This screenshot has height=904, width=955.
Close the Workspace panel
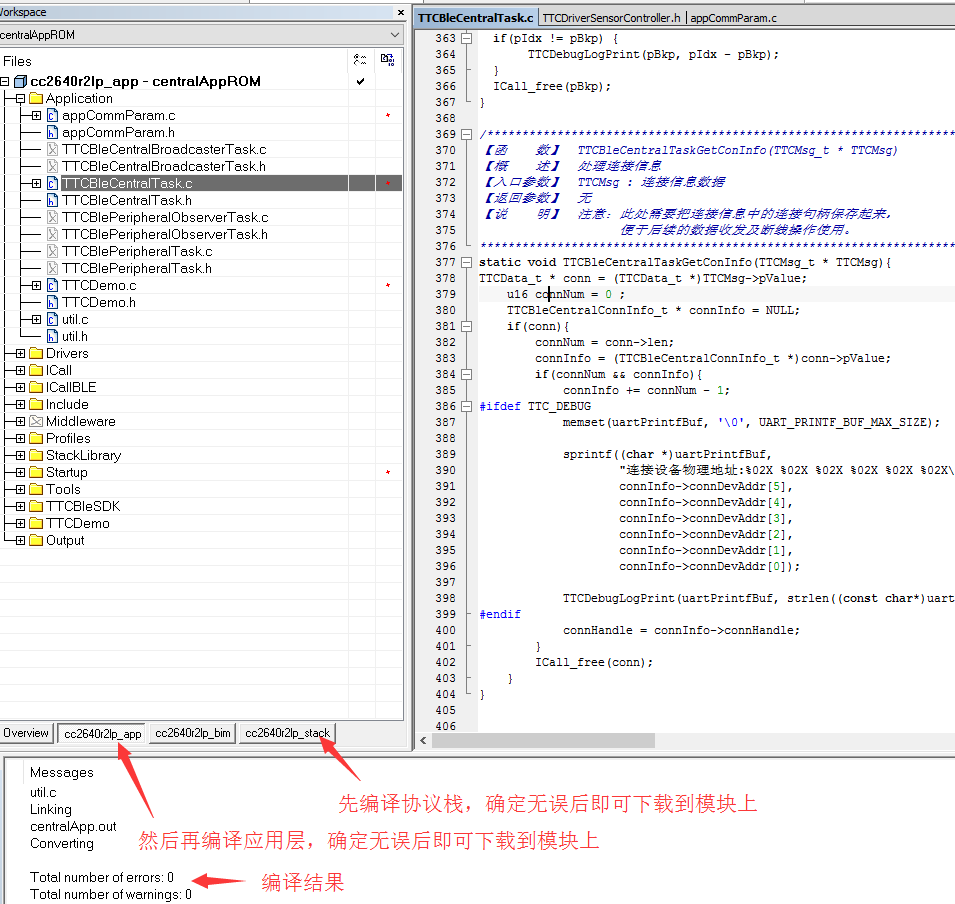click(400, 12)
